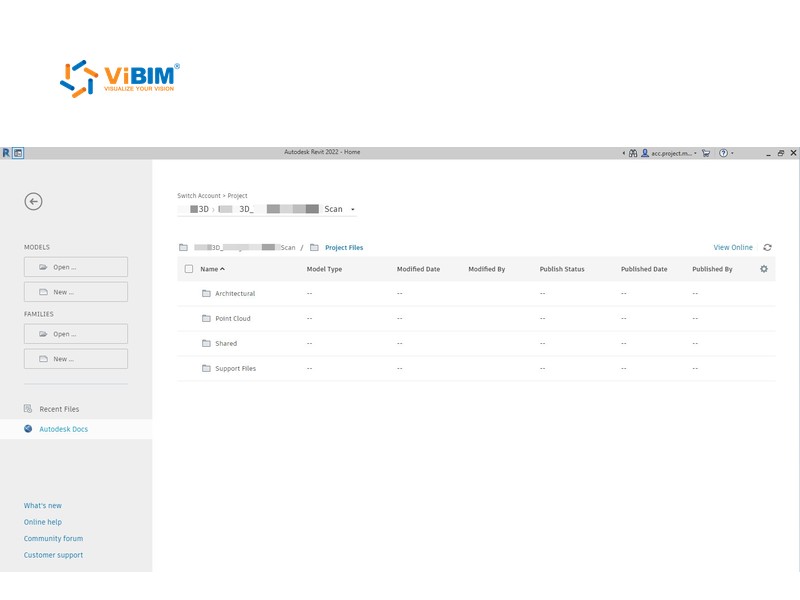Expand the help dropdown arrow
Image resolution: width=800 pixels, height=600 pixels.
(x=732, y=153)
